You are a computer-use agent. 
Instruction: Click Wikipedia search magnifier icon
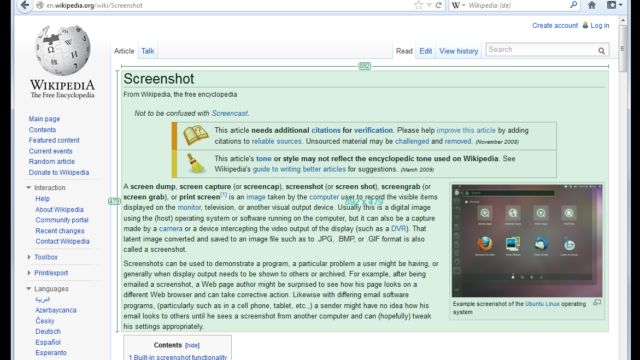(601, 51)
